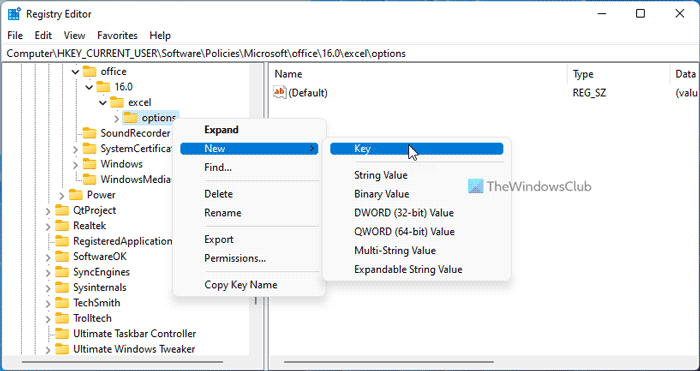Expand the Windows key arrow
The height and width of the screenshot is (371, 700).
(x=75, y=164)
